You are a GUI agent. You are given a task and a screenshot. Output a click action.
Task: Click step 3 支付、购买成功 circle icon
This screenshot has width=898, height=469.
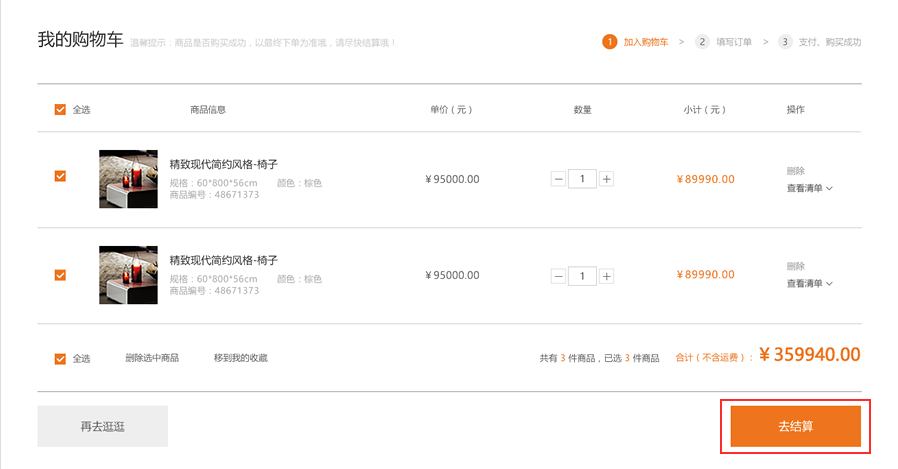tap(785, 42)
